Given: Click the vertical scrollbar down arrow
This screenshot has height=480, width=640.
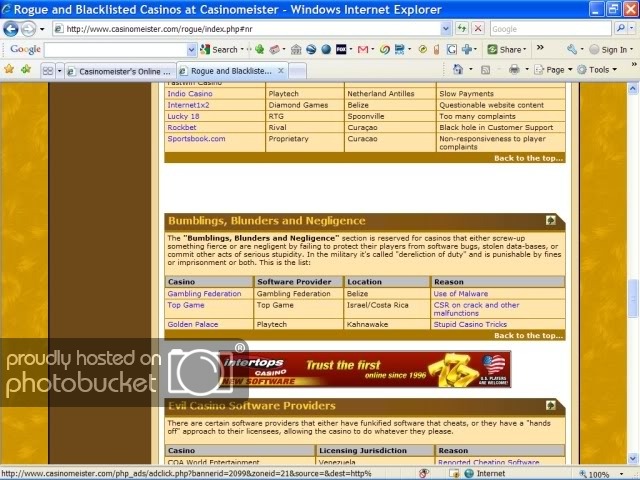Looking at the screenshot, I should [x=633, y=458].
